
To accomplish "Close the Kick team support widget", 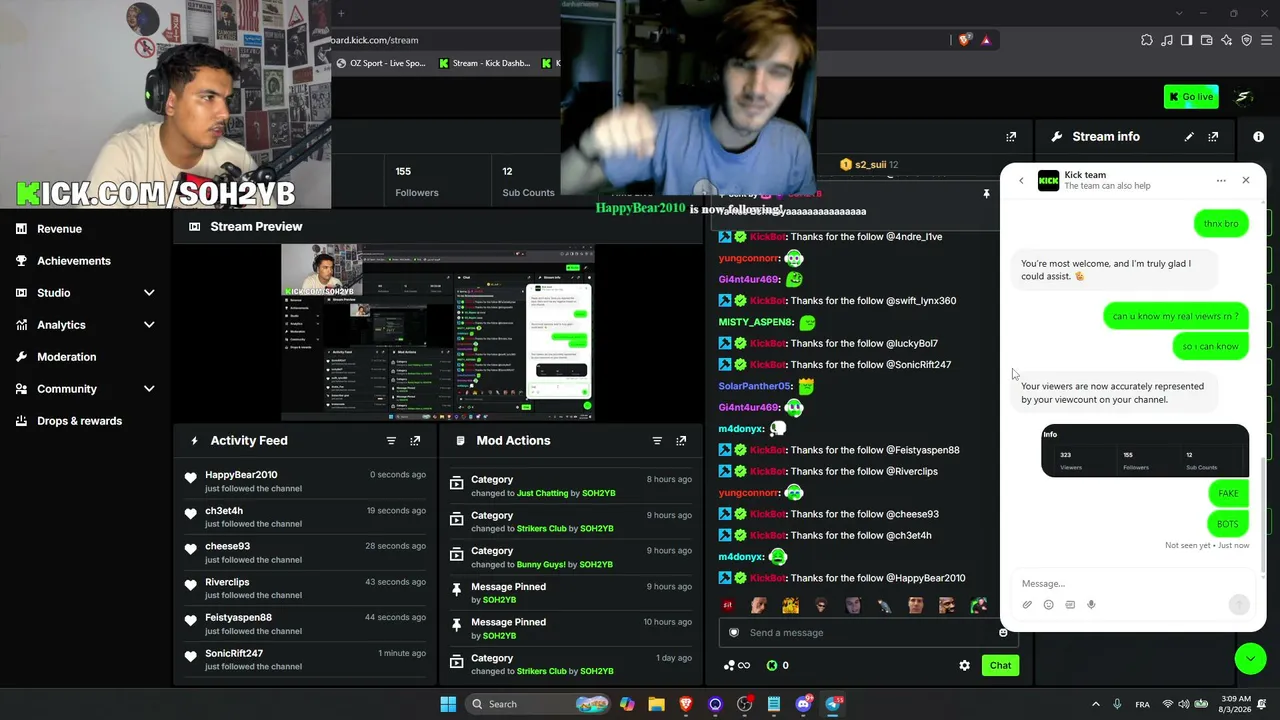I will (1246, 181).
